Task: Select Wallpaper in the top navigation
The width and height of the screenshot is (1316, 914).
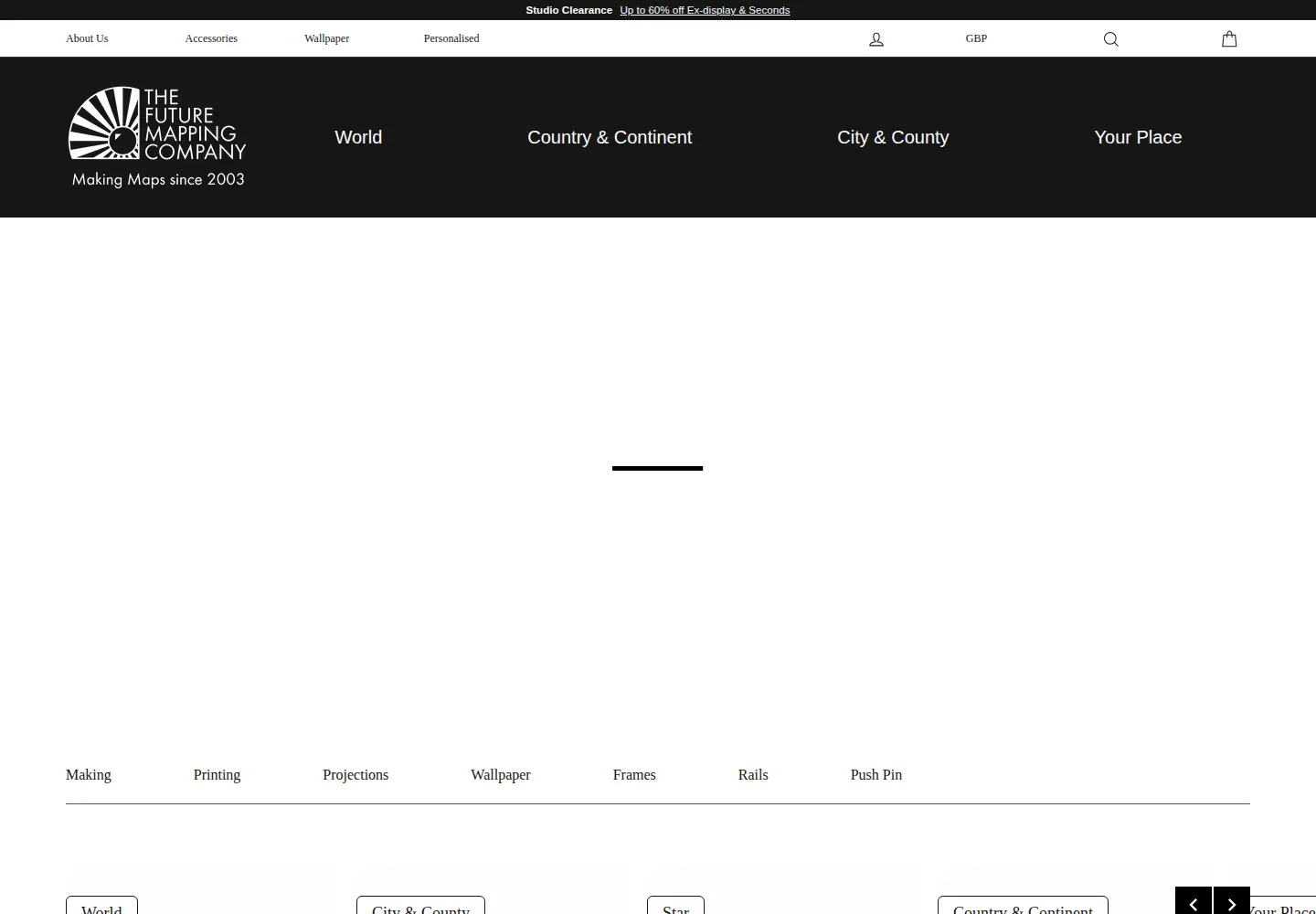Action: tap(327, 38)
